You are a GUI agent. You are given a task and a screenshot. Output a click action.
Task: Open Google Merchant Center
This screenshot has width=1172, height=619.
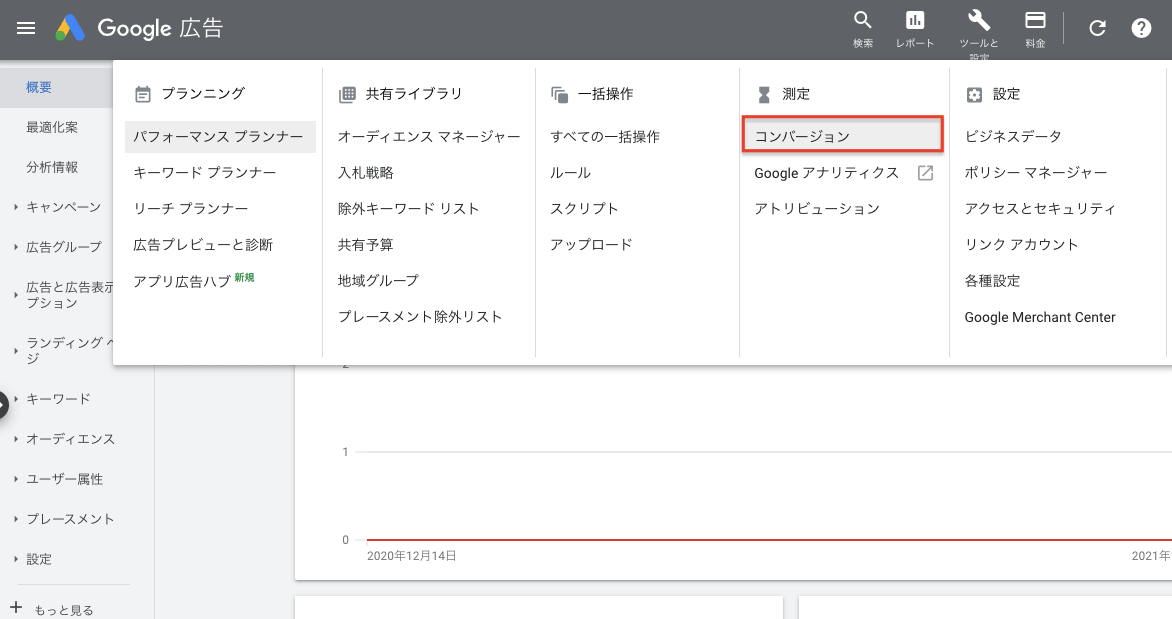pos(1040,317)
